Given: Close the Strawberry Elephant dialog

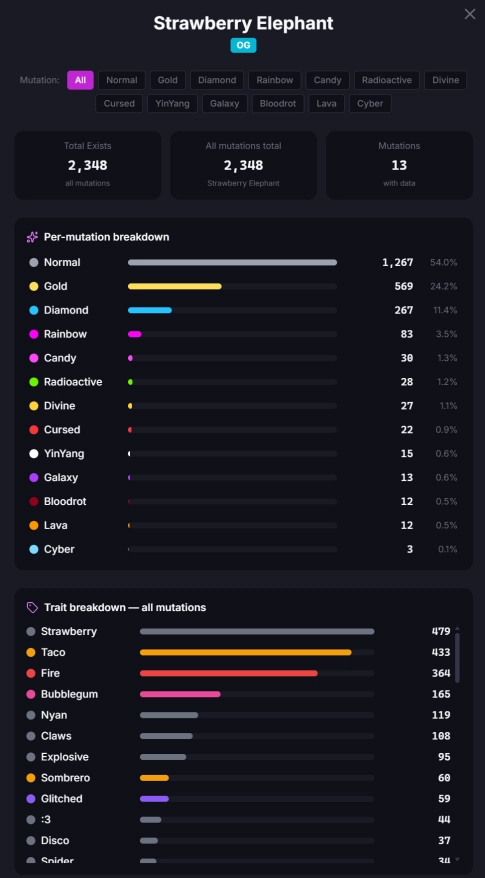Looking at the screenshot, I should pos(470,15).
